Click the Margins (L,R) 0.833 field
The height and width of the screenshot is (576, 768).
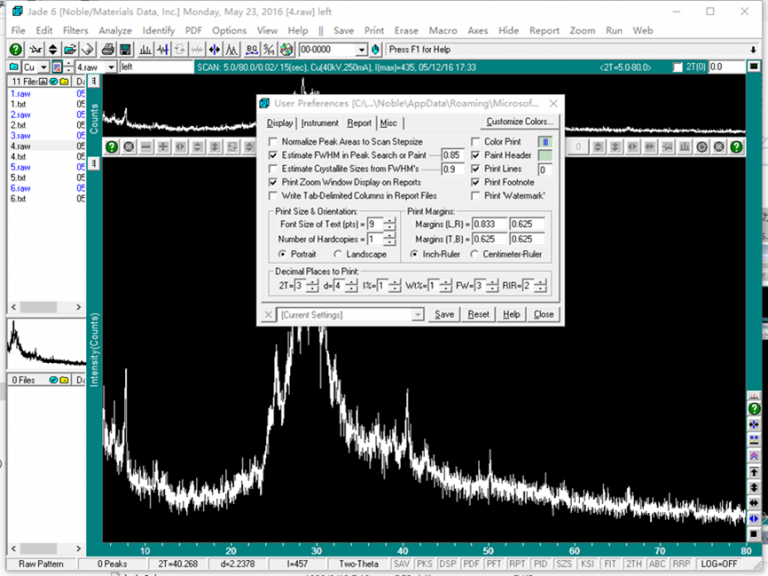[489, 224]
